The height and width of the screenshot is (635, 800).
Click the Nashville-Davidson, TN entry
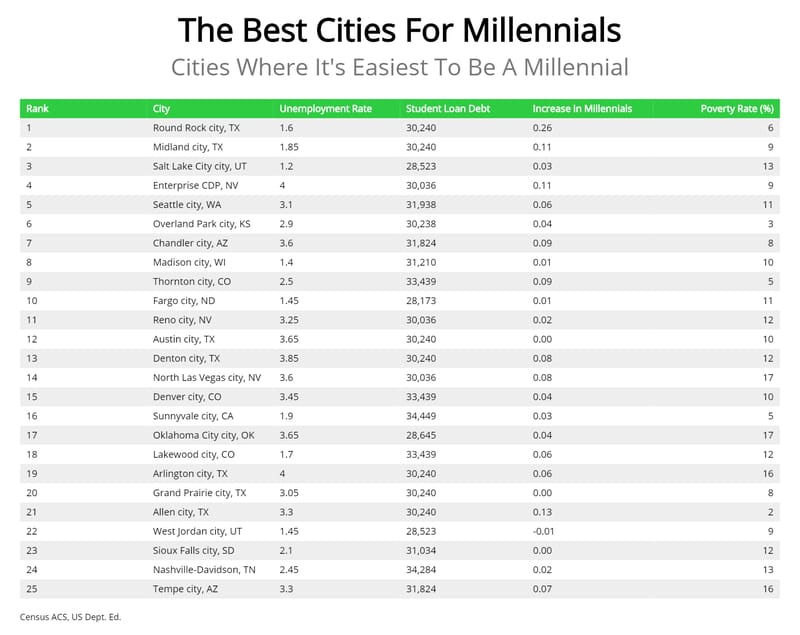[x=202, y=568]
